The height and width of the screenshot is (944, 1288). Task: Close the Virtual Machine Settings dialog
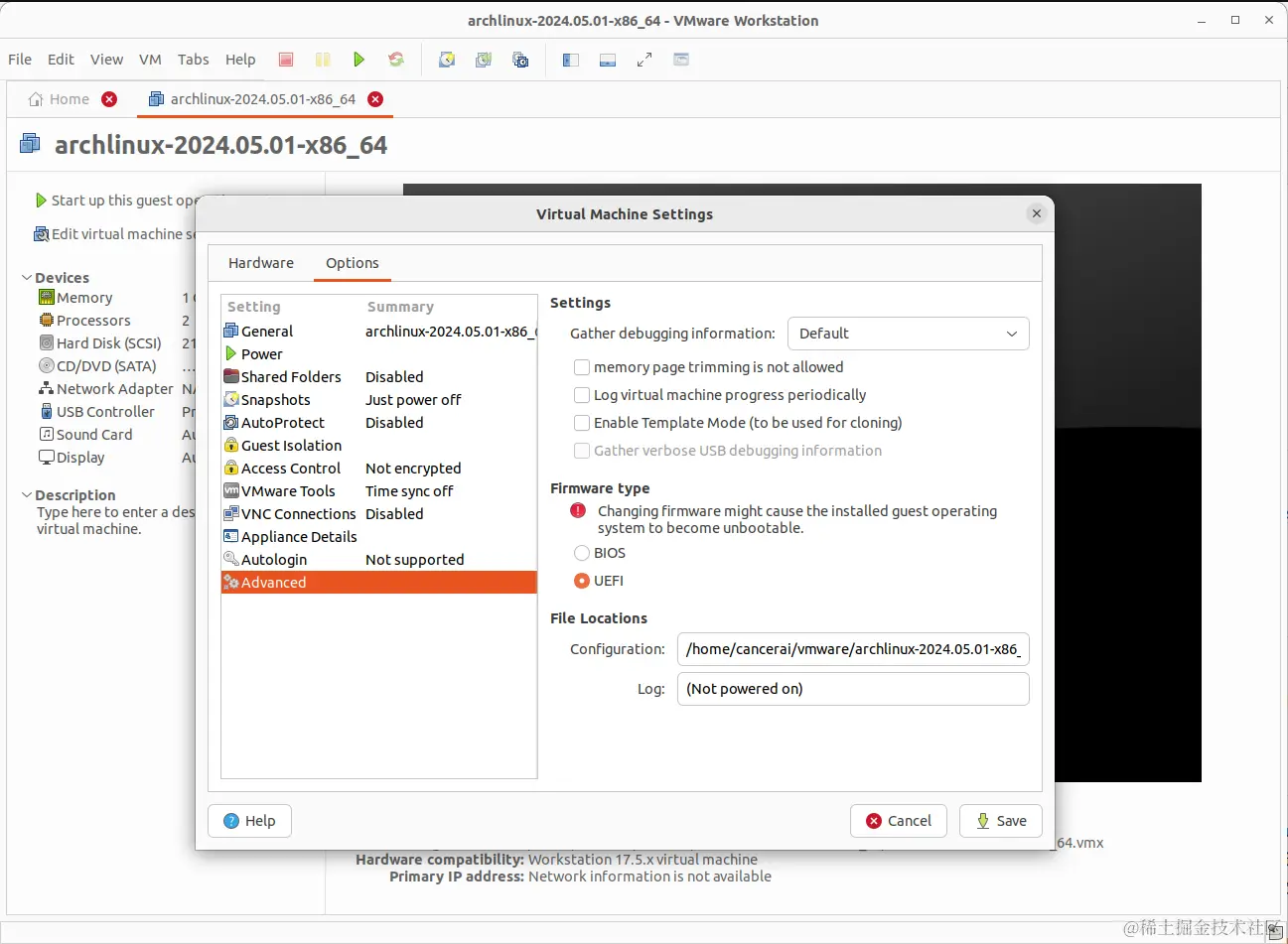click(x=1037, y=213)
